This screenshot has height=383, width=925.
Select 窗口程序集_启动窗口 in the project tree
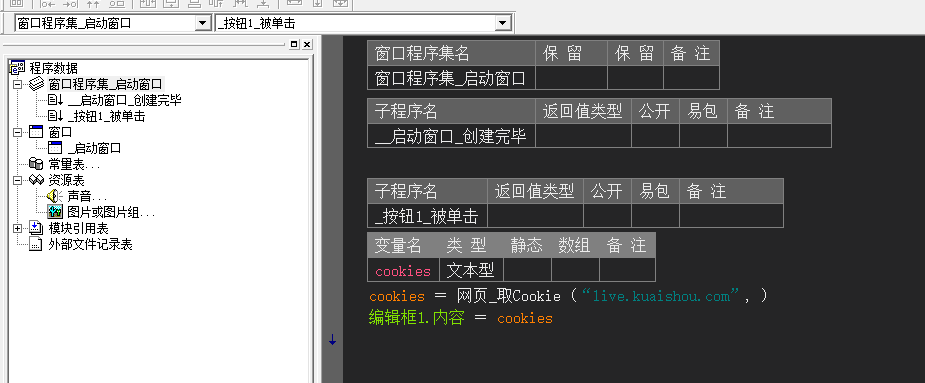[105, 84]
